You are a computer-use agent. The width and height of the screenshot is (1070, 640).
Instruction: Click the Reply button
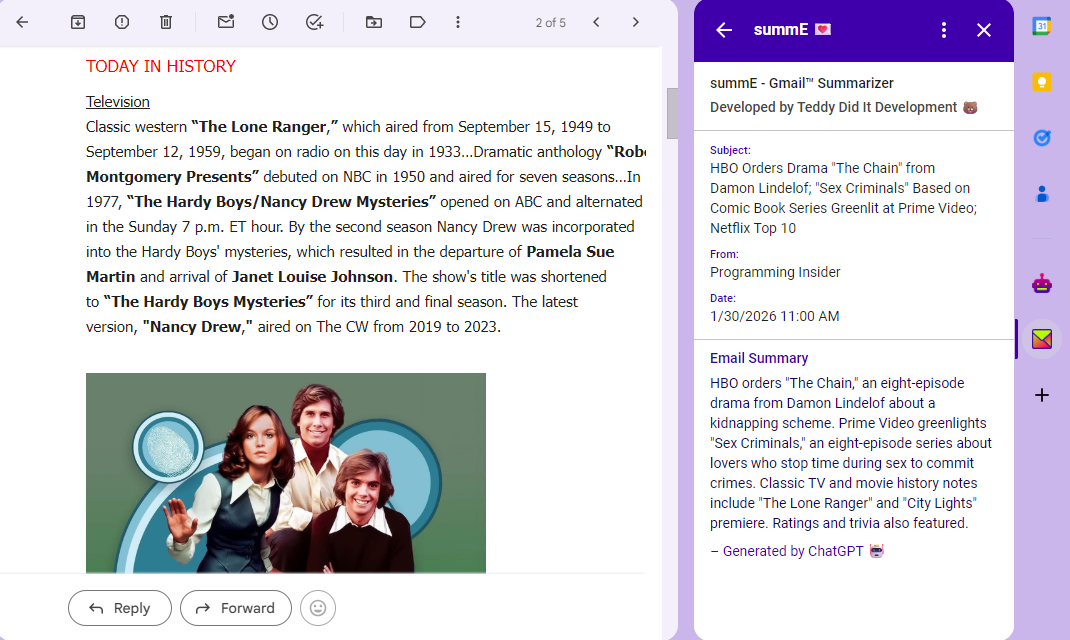120,608
